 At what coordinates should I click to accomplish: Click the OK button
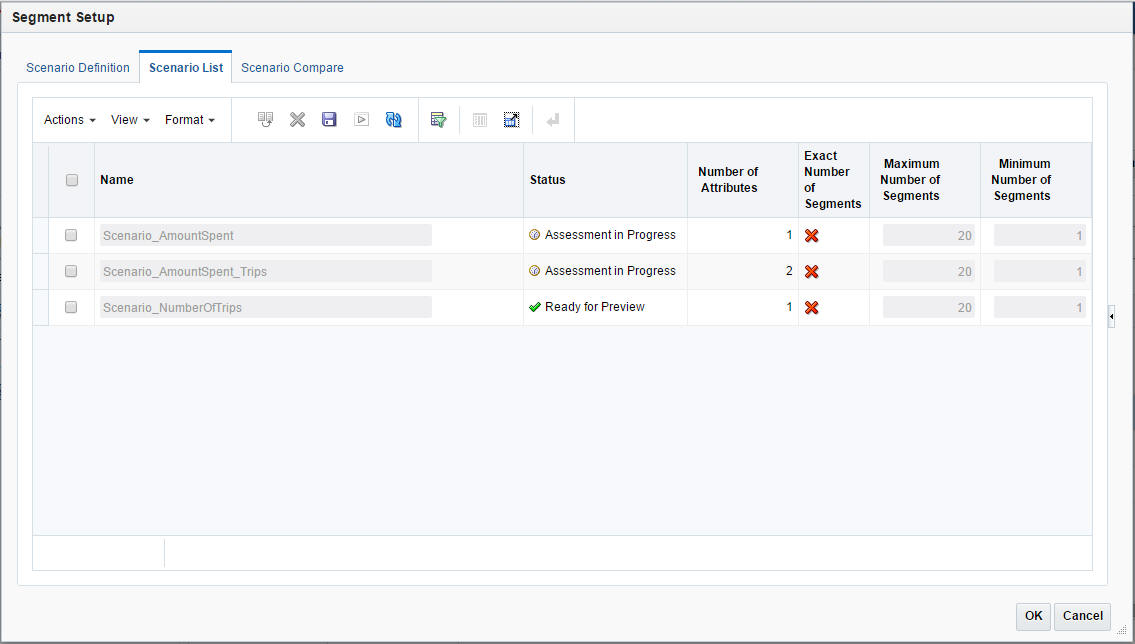tap(1034, 616)
